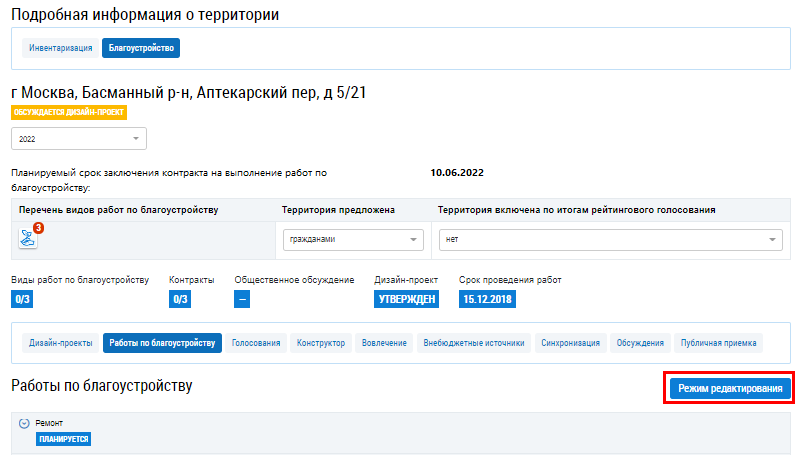Open the Обсуждения tab
Viewport: 803px width, 455px height.
(640, 343)
